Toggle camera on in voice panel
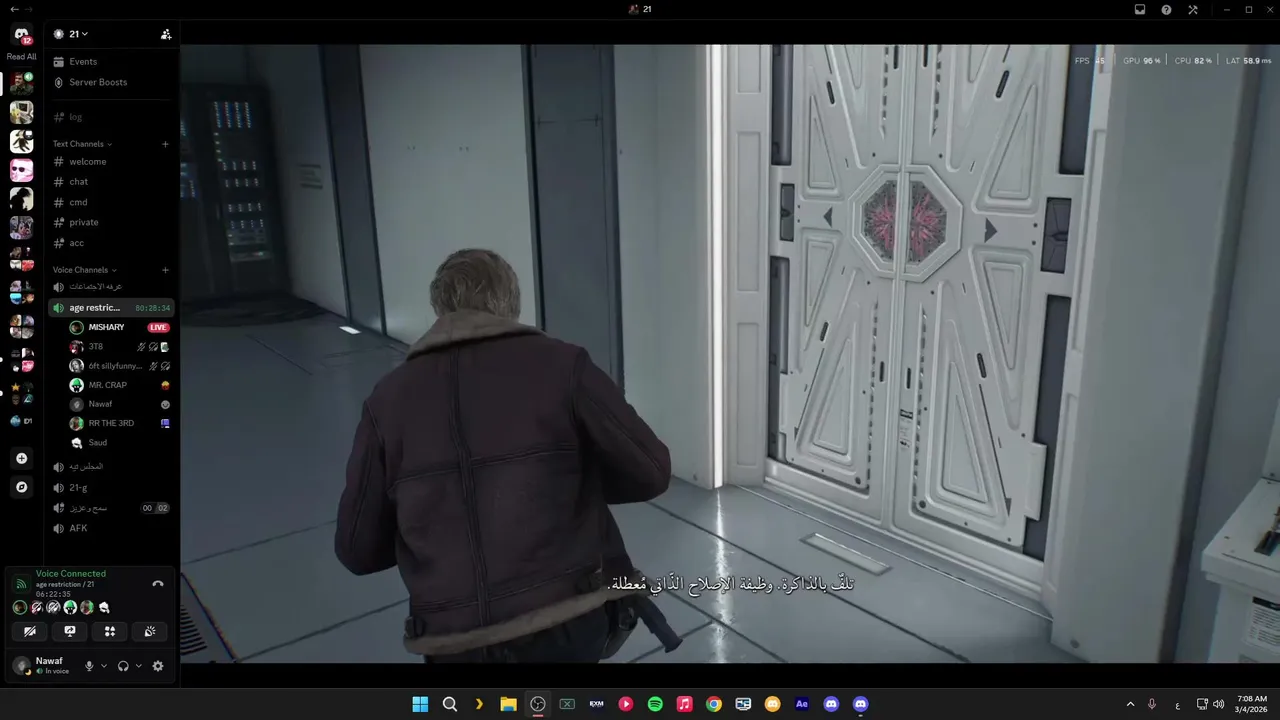The height and width of the screenshot is (720, 1280). pos(30,631)
